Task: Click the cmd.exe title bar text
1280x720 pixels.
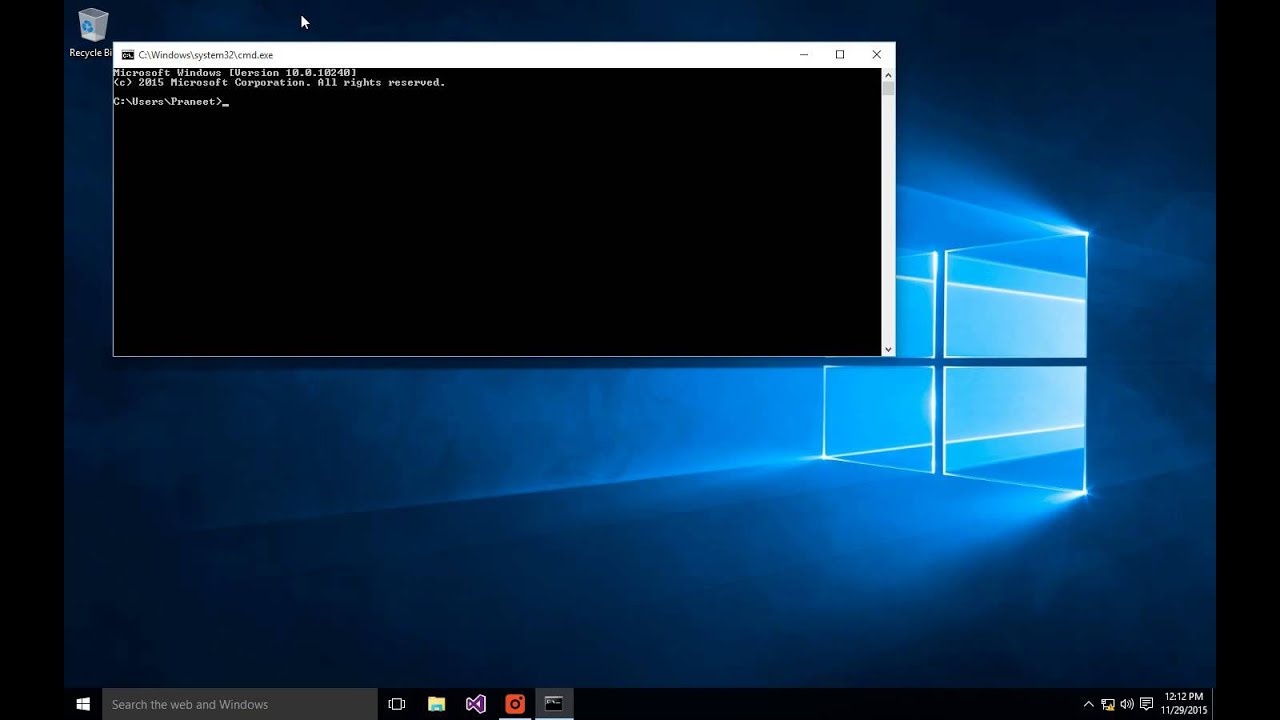Action: [206, 55]
